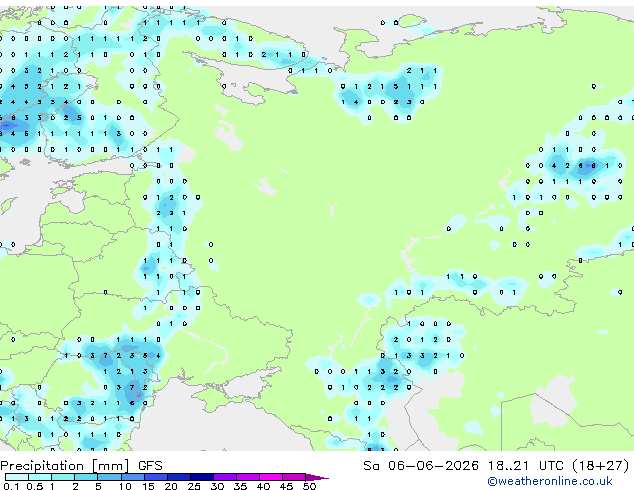The height and width of the screenshot is (490, 634).
Task: Click the "50" legend scale label
Action: coord(310,486)
